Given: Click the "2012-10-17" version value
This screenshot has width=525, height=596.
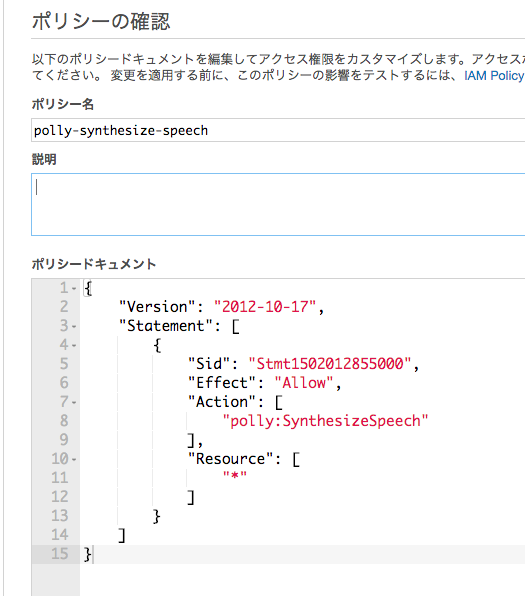Looking at the screenshot, I should coord(265,307).
